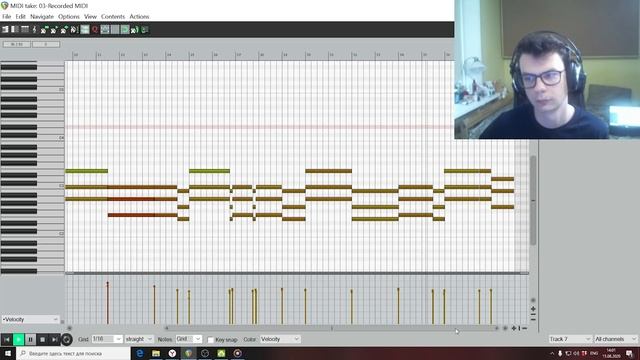Open the Edit menu
The height and width of the screenshot is (360, 640).
20,17
